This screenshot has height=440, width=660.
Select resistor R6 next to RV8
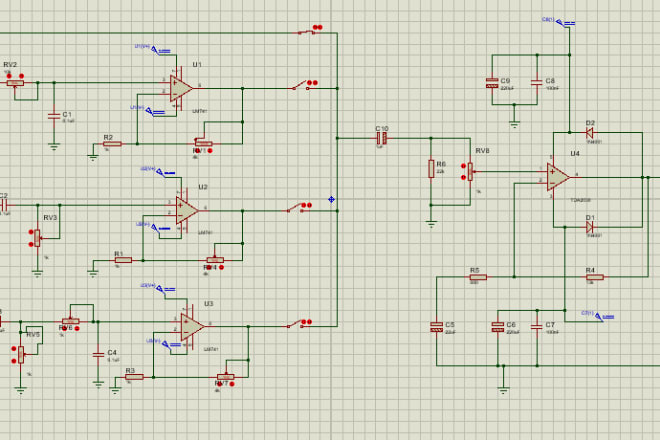[431, 169]
